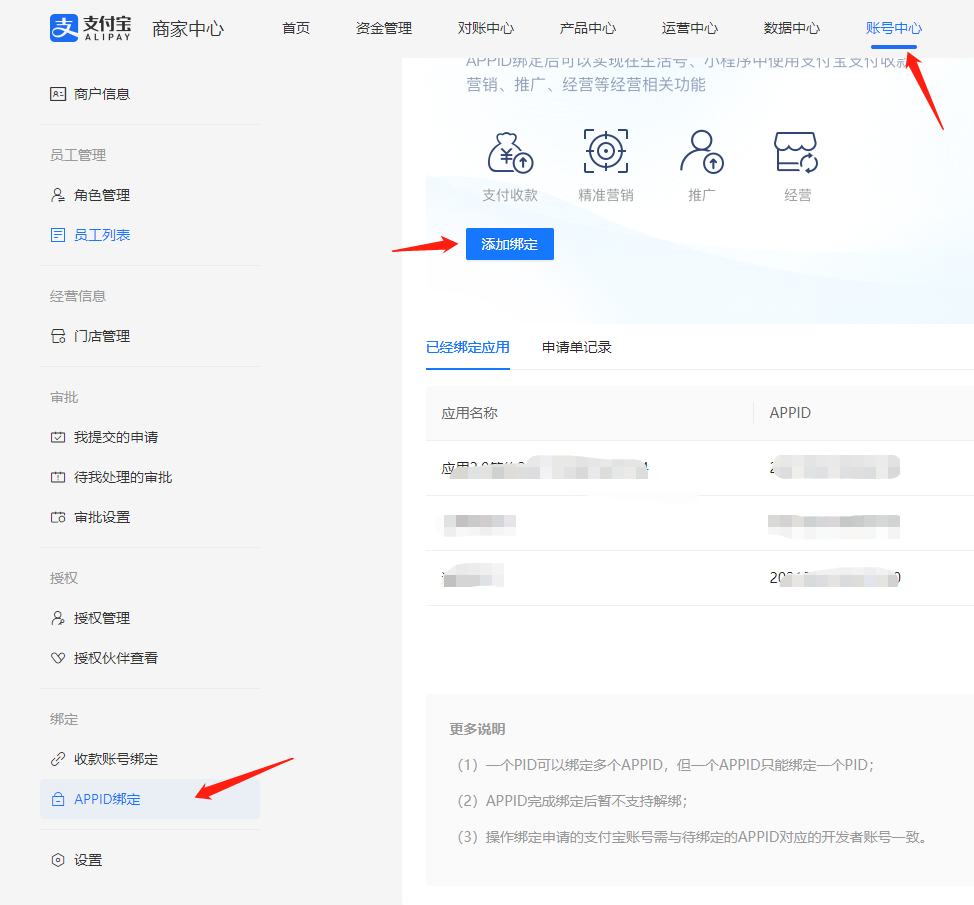Click the 设置 gear icon in sidebar
Image resolution: width=974 pixels, height=905 pixels.
click(x=58, y=860)
